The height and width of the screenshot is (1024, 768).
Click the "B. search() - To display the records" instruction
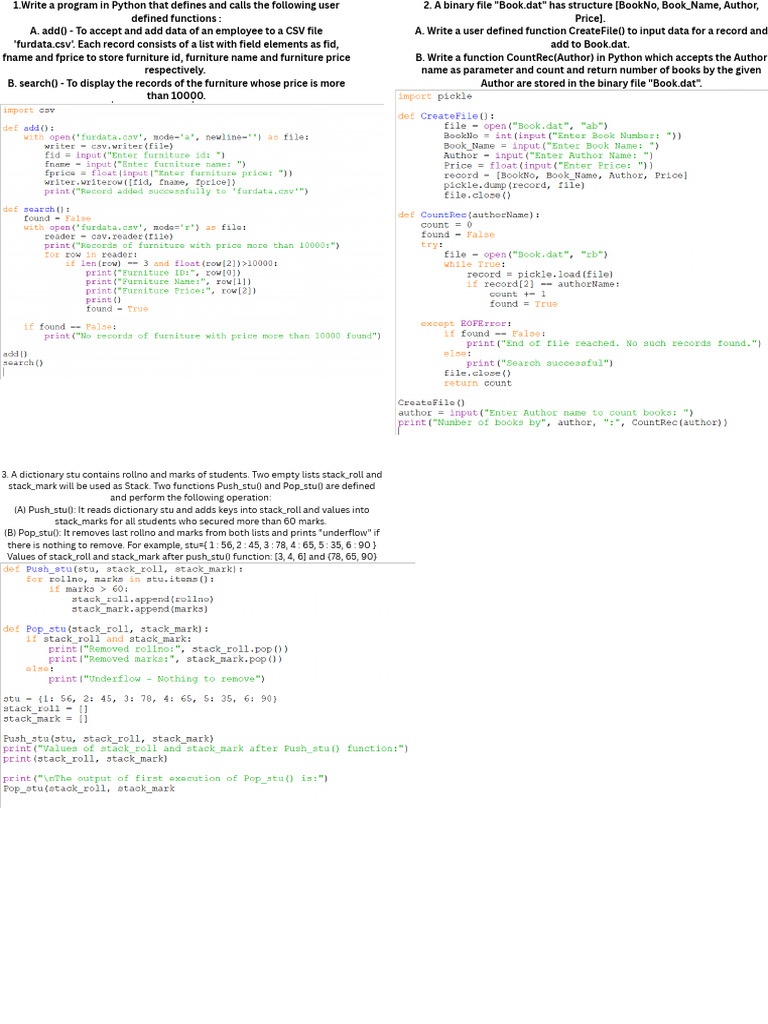[176, 89]
